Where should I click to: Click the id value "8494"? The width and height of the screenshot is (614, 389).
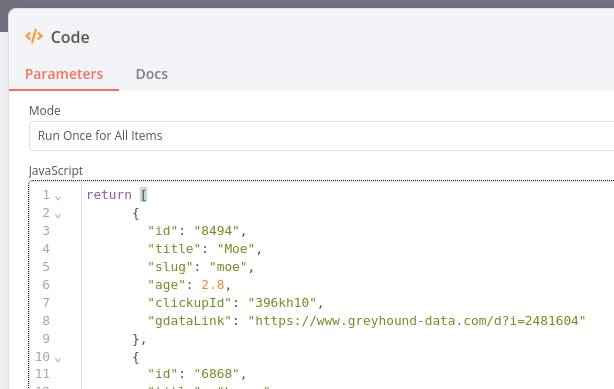tap(217, 231)
